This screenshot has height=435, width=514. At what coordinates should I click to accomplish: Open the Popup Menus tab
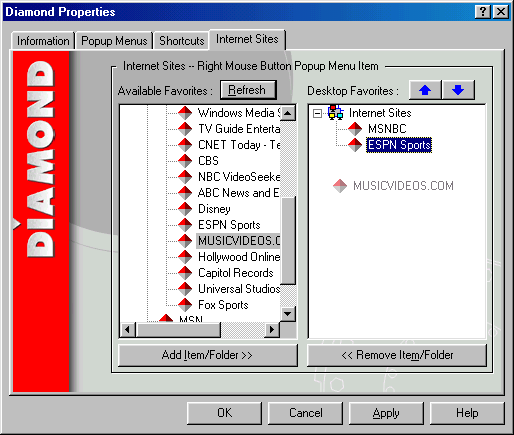click(x=114, y=41)
